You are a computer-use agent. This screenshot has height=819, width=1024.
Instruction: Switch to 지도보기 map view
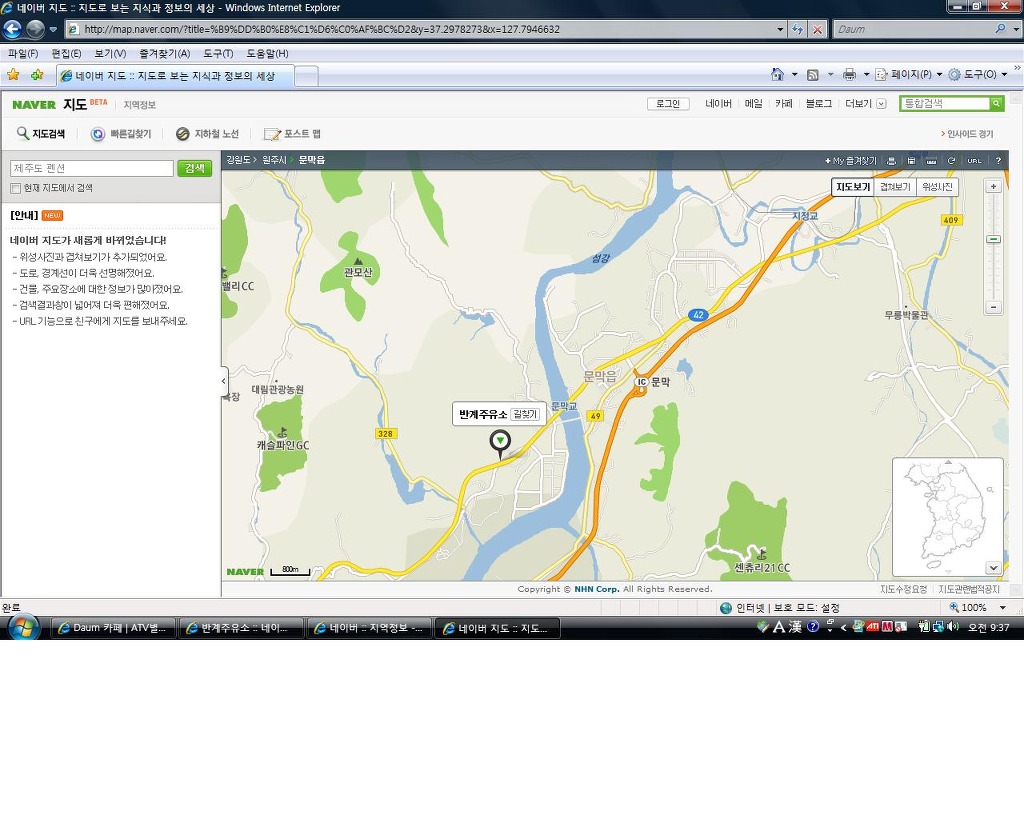tap(853, 187)
